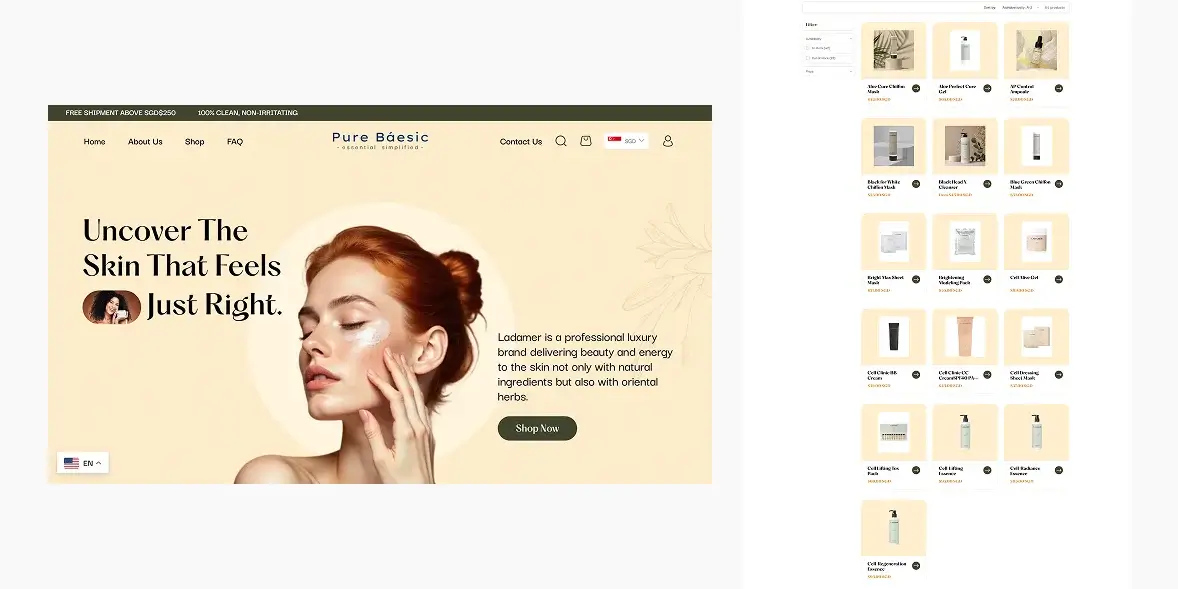Open the SGD currency selector dropdown
Screen dimensions: 1178x589
(x=626, y=140)
